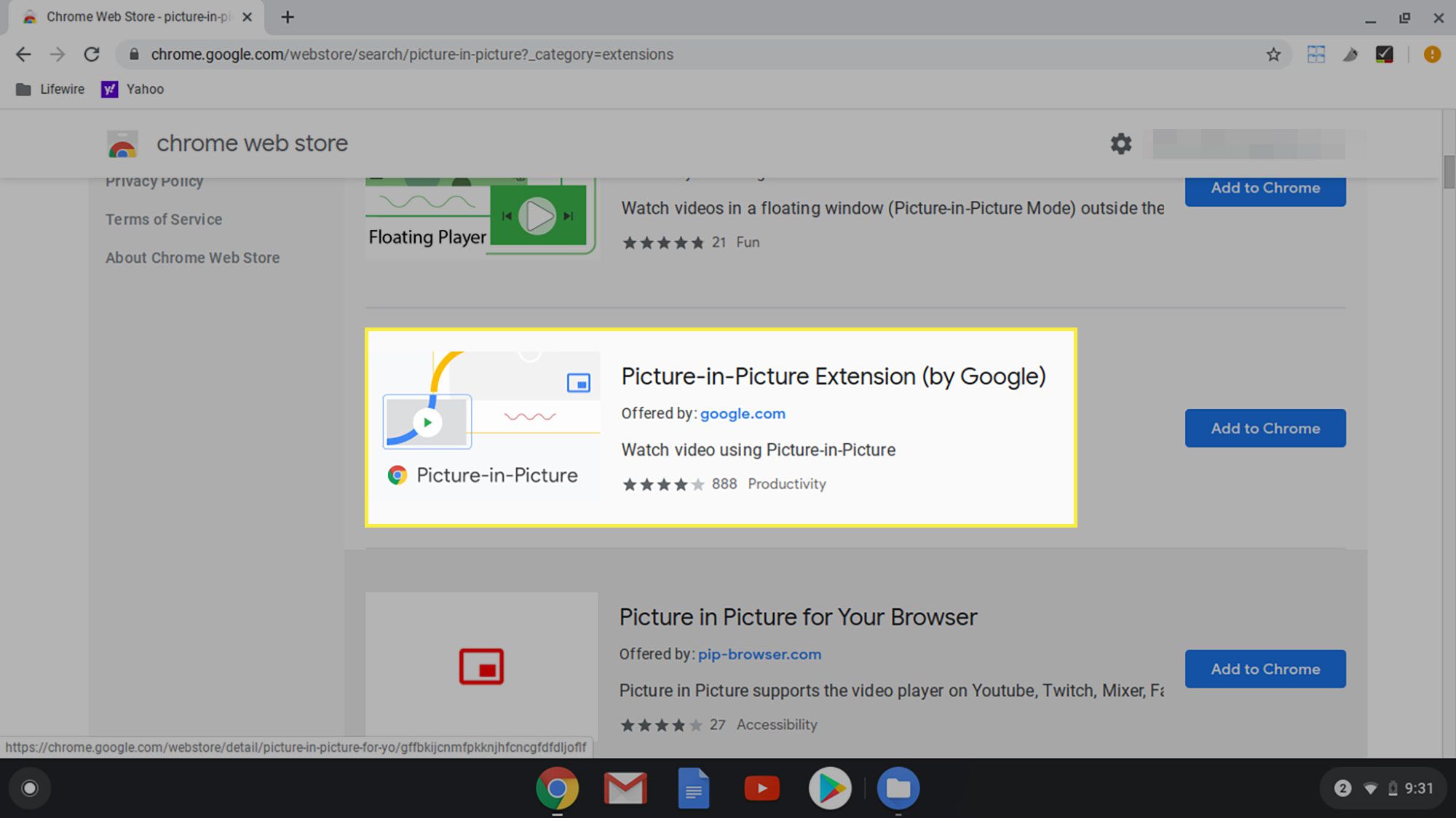Click the battery status icon
Image resolution: width=1456 pixels, height=818 pixels.
click(x=1393, y=788)
